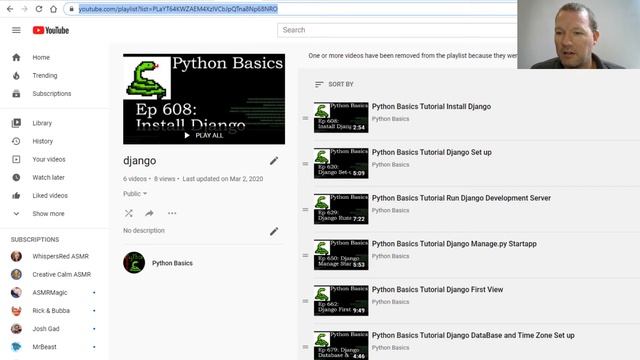Edit the playlist description

click(x=274, y=231)
